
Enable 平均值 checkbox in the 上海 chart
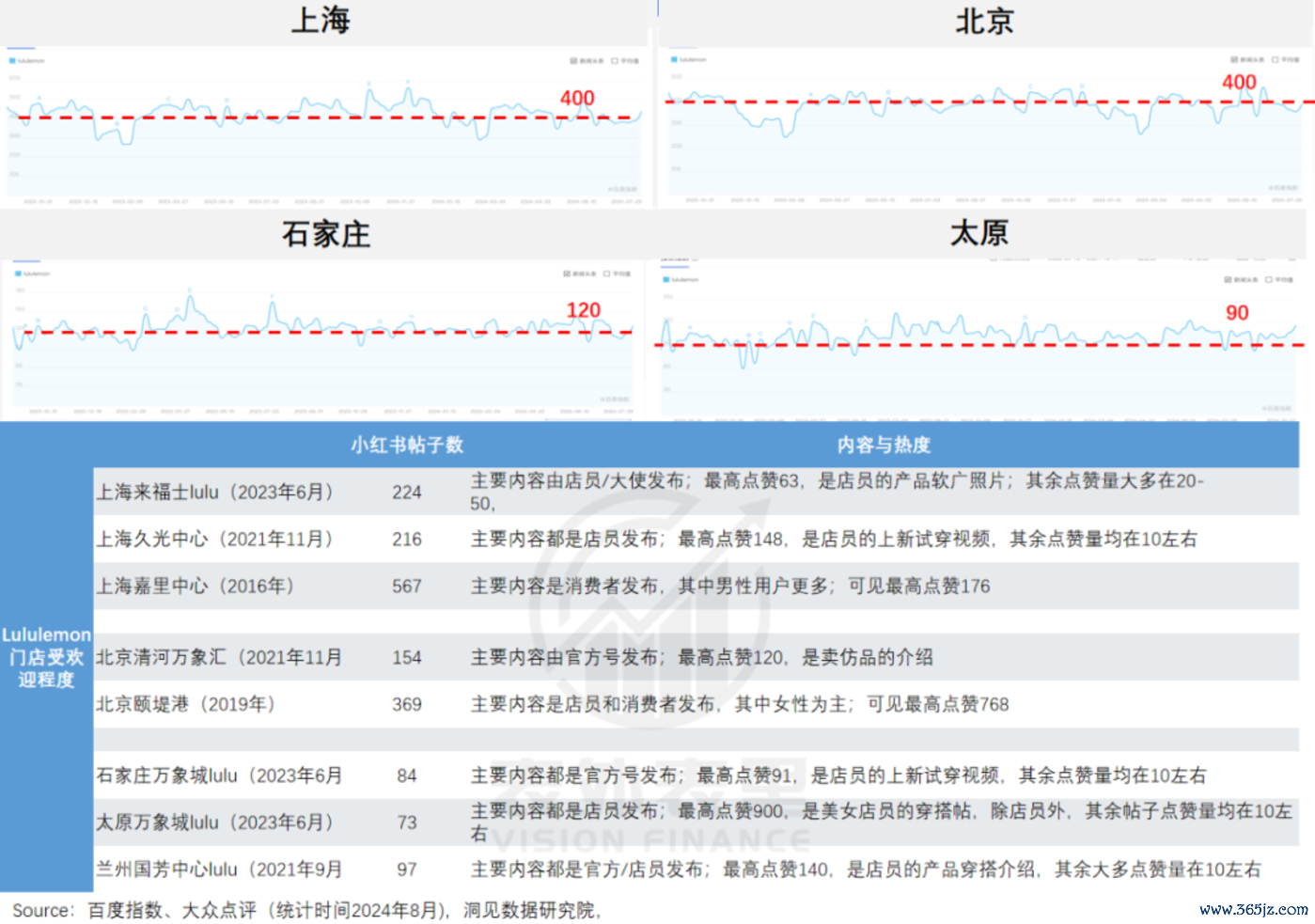(x=615, y=61)
